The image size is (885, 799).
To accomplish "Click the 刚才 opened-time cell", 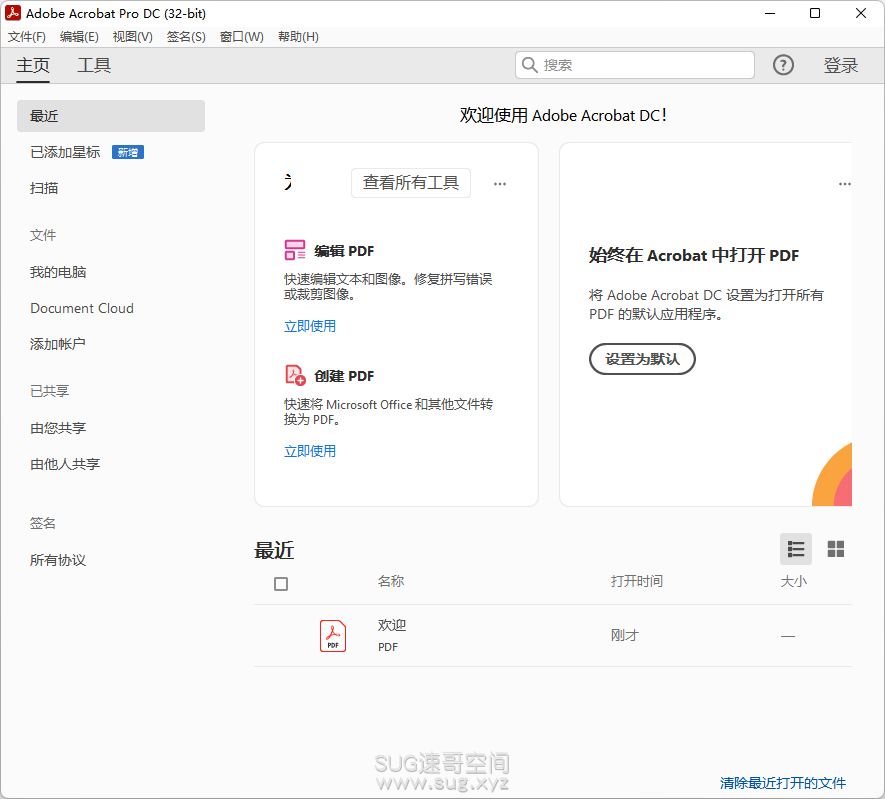I will tap(624, 635).
